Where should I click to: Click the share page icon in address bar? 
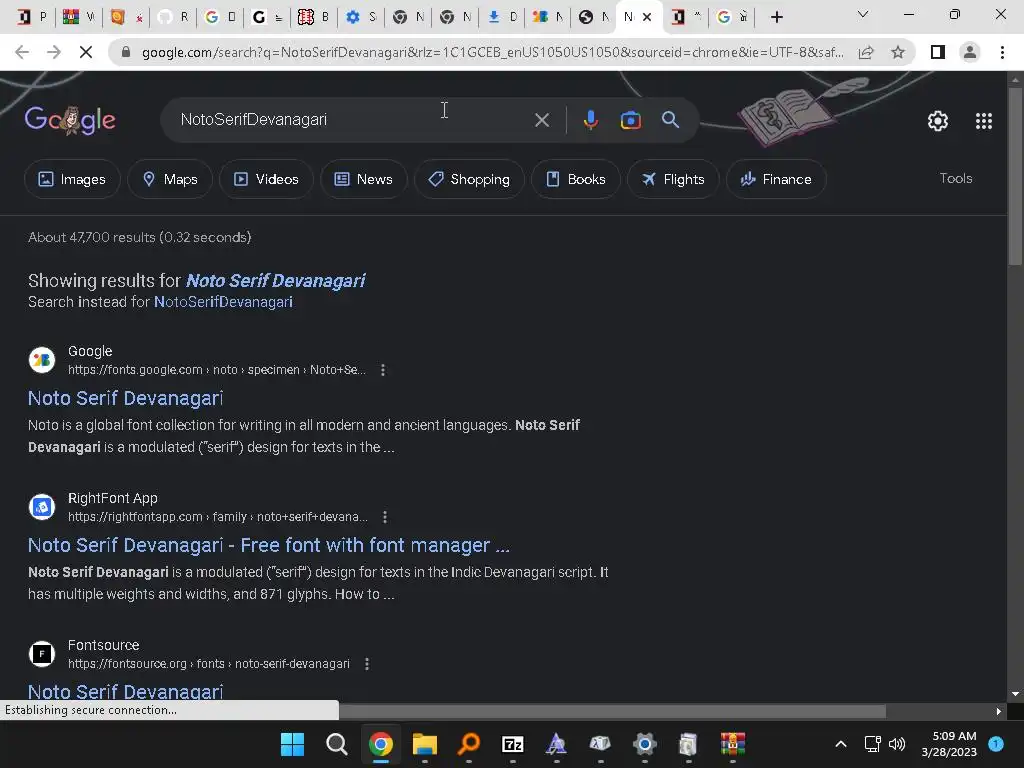[866, 52]
